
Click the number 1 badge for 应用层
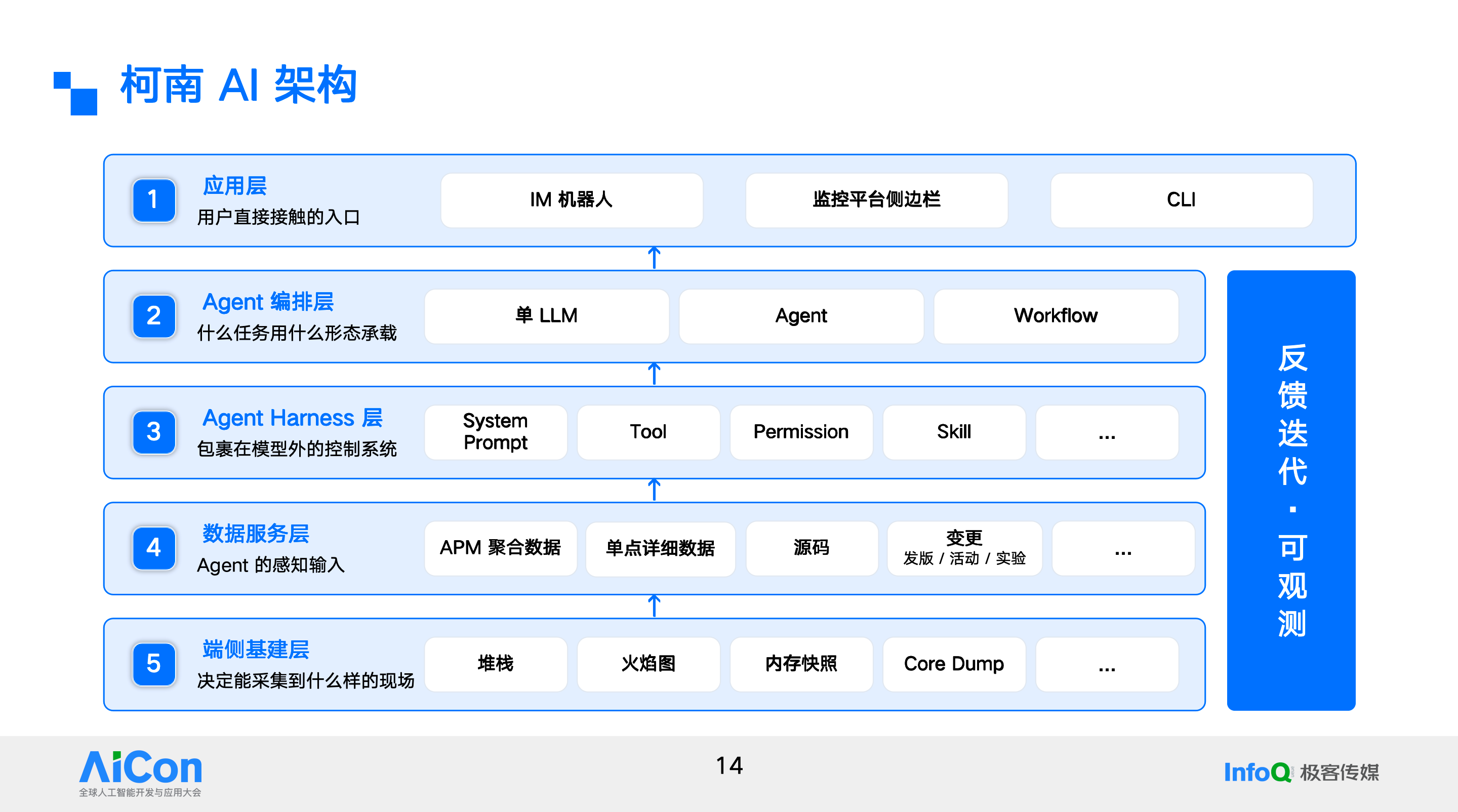pyautogui.click(x=153, y=200)
